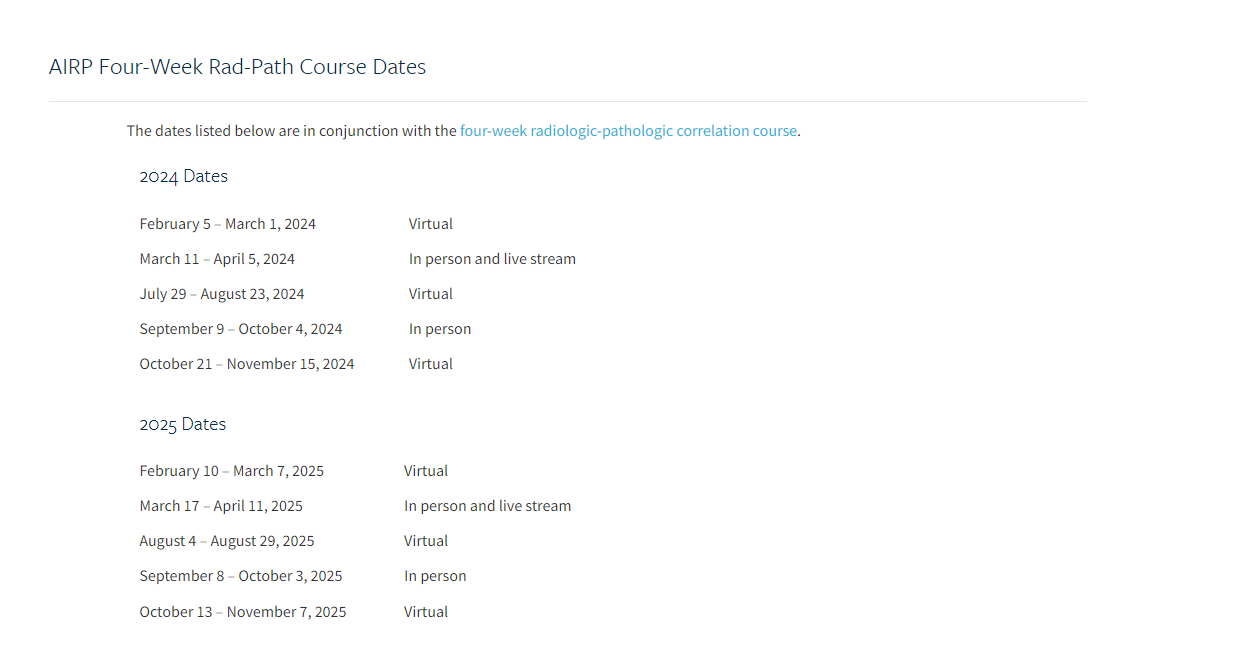Click the February 5 – March 1, 2024 date
The height and width of the screenshot is (648, 1245).
(227, 224)
